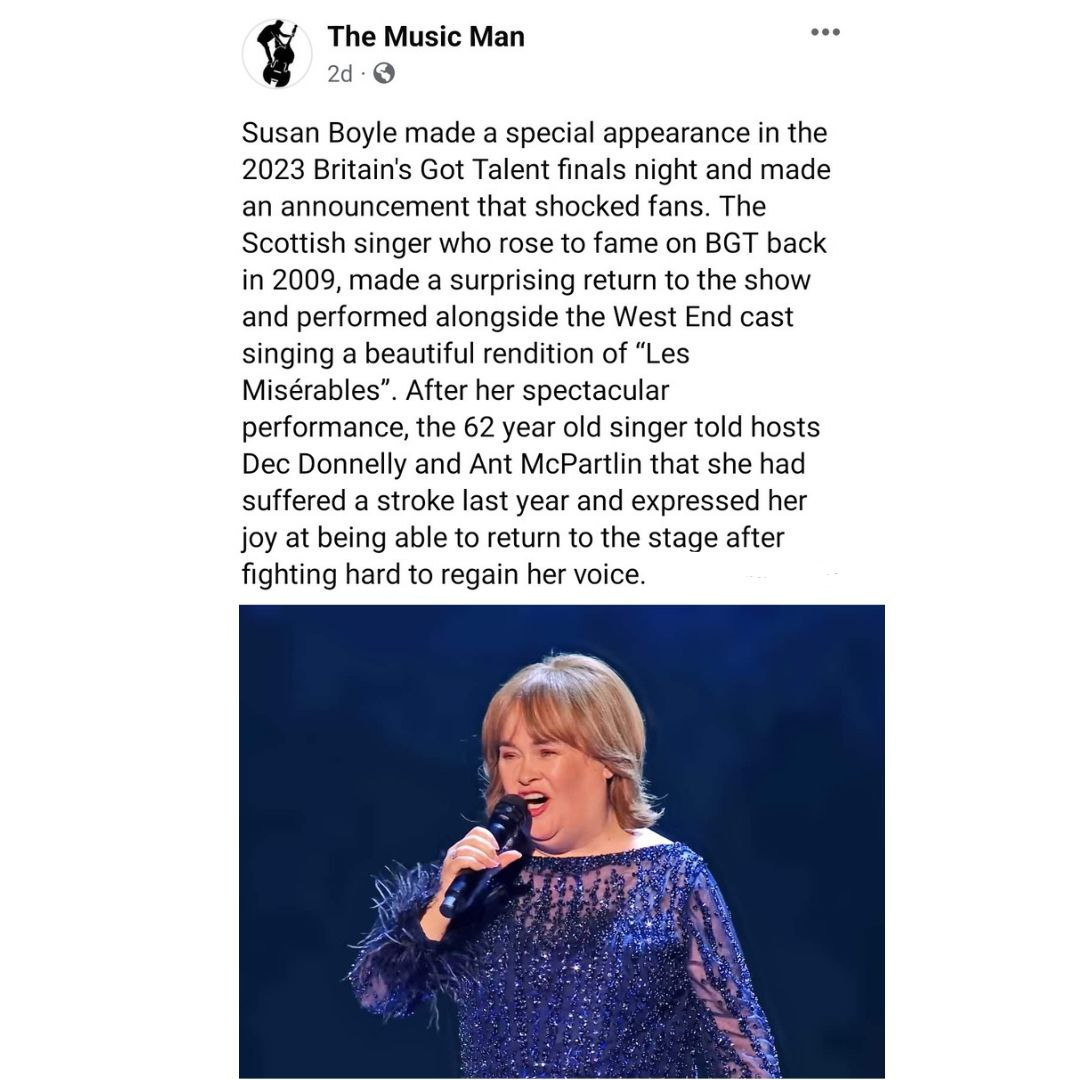Screen dimensions: 1080x1080
Task: Open The Music Man page name link
Action: (425, 37)
